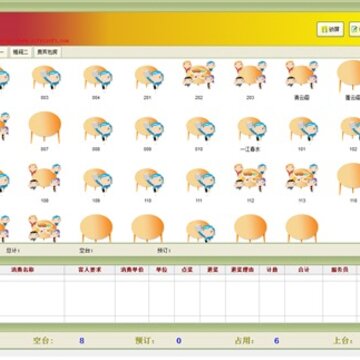
Task: Click the 锁屏 button in the header
Action: [330, 29]
